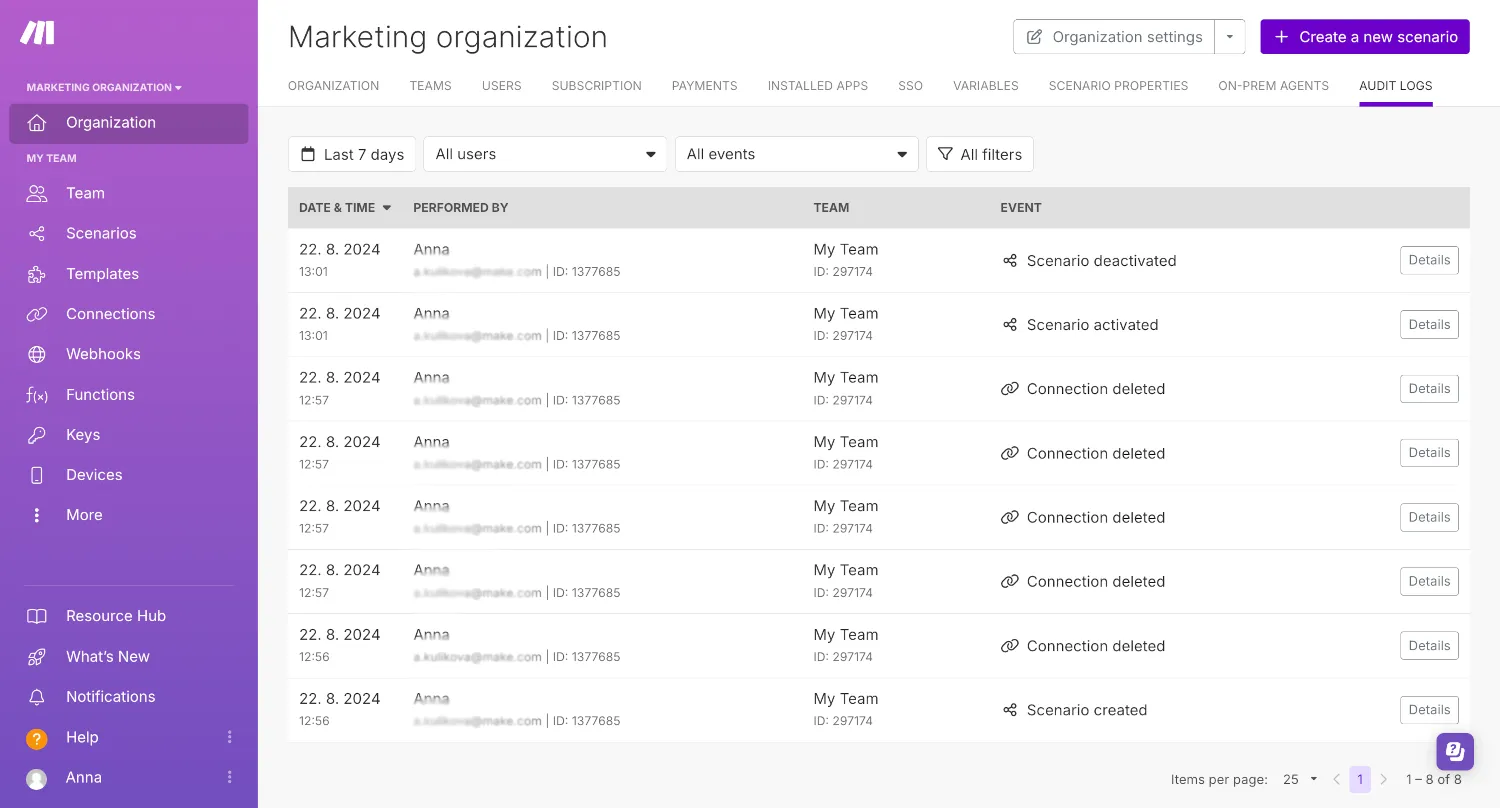Click the 1 – 8 of 8 count
Viewport: 1500px width, 808px height.
(1434, 779)
